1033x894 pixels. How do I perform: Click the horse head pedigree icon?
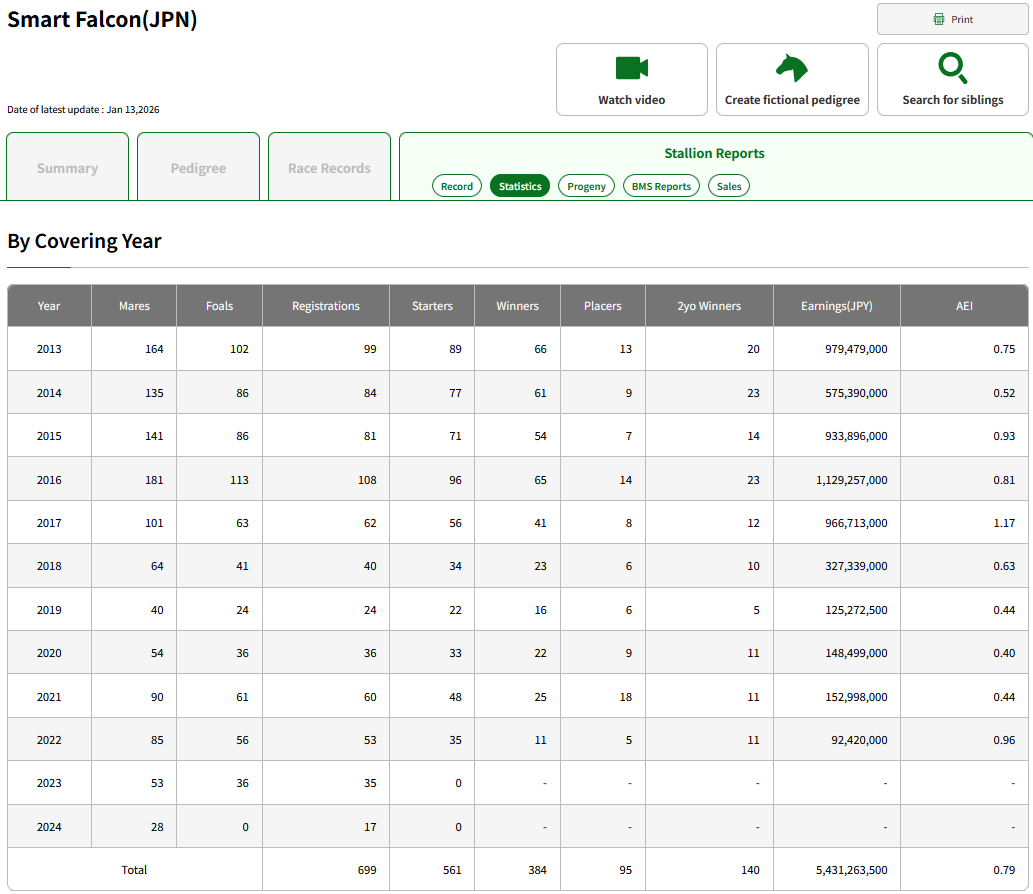pyautogui.click(x=792, y=68)
